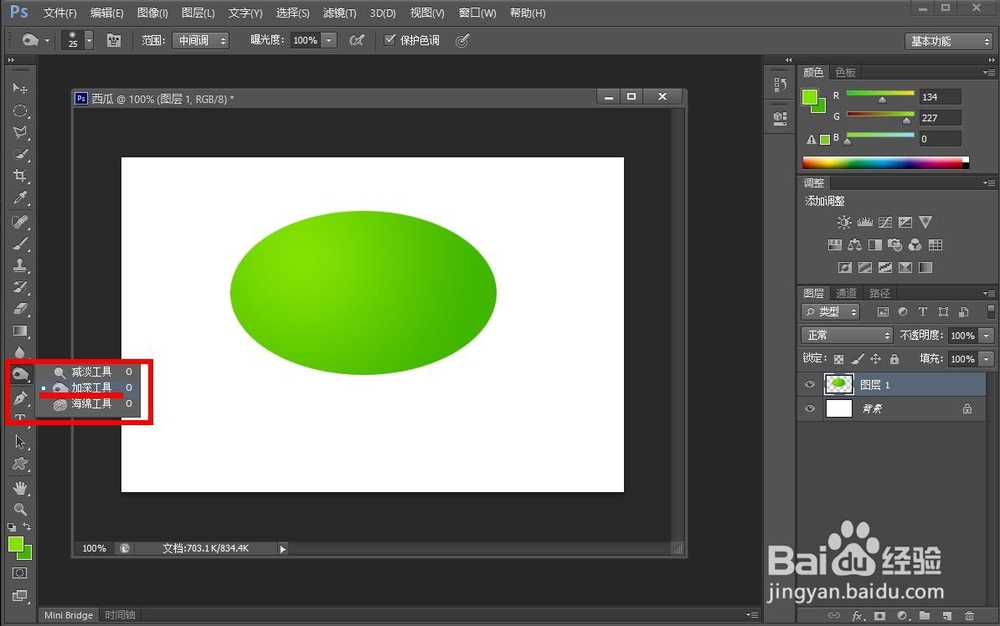Open the 图像(I) menu
The width and height of the screenshot is (1000, 626).
point(152,13)
